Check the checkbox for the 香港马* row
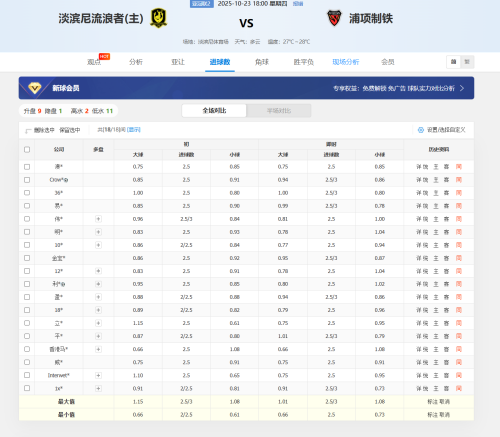 click(x=27, y=349)
